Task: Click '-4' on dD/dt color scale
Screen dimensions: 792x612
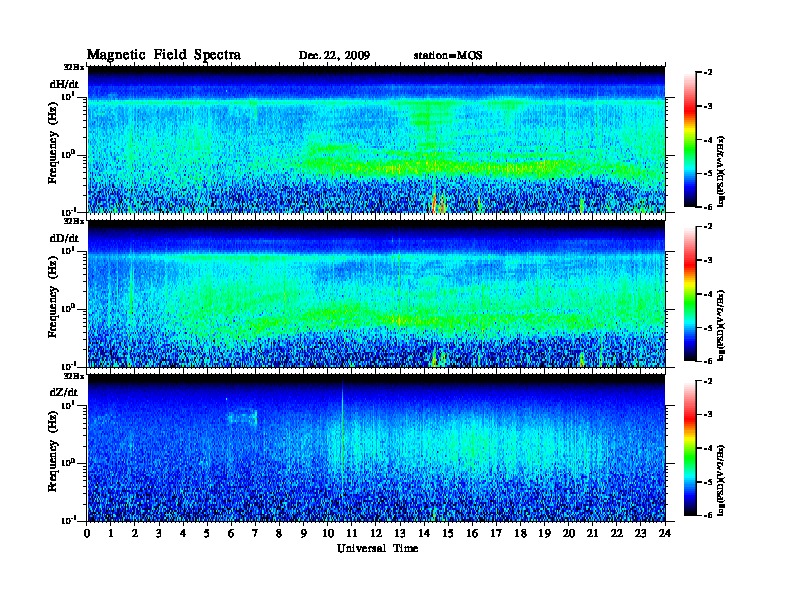Action: [x=708, y=294]
